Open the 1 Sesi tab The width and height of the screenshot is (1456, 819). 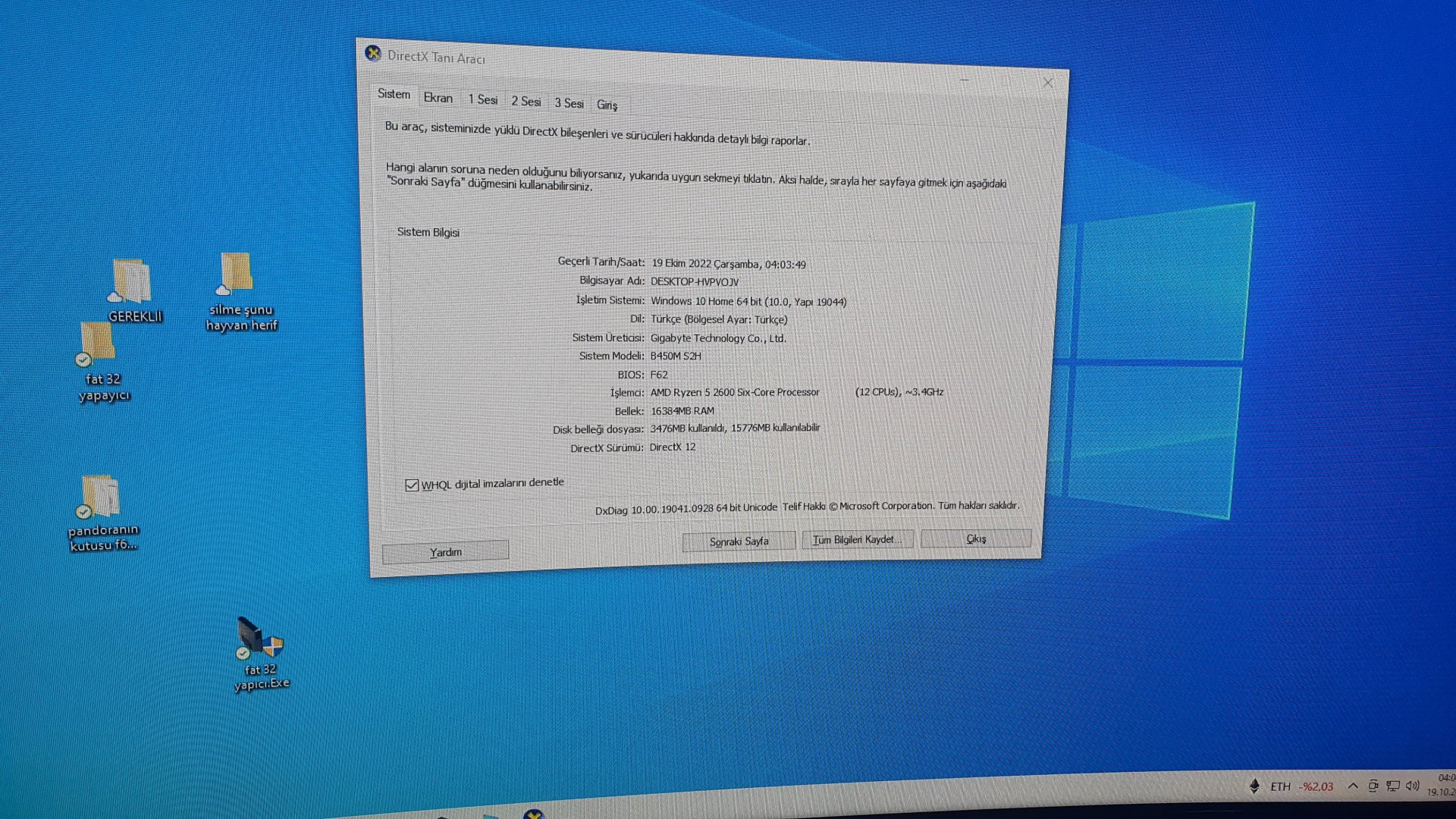pyautogui.click(x=482, y=99)
